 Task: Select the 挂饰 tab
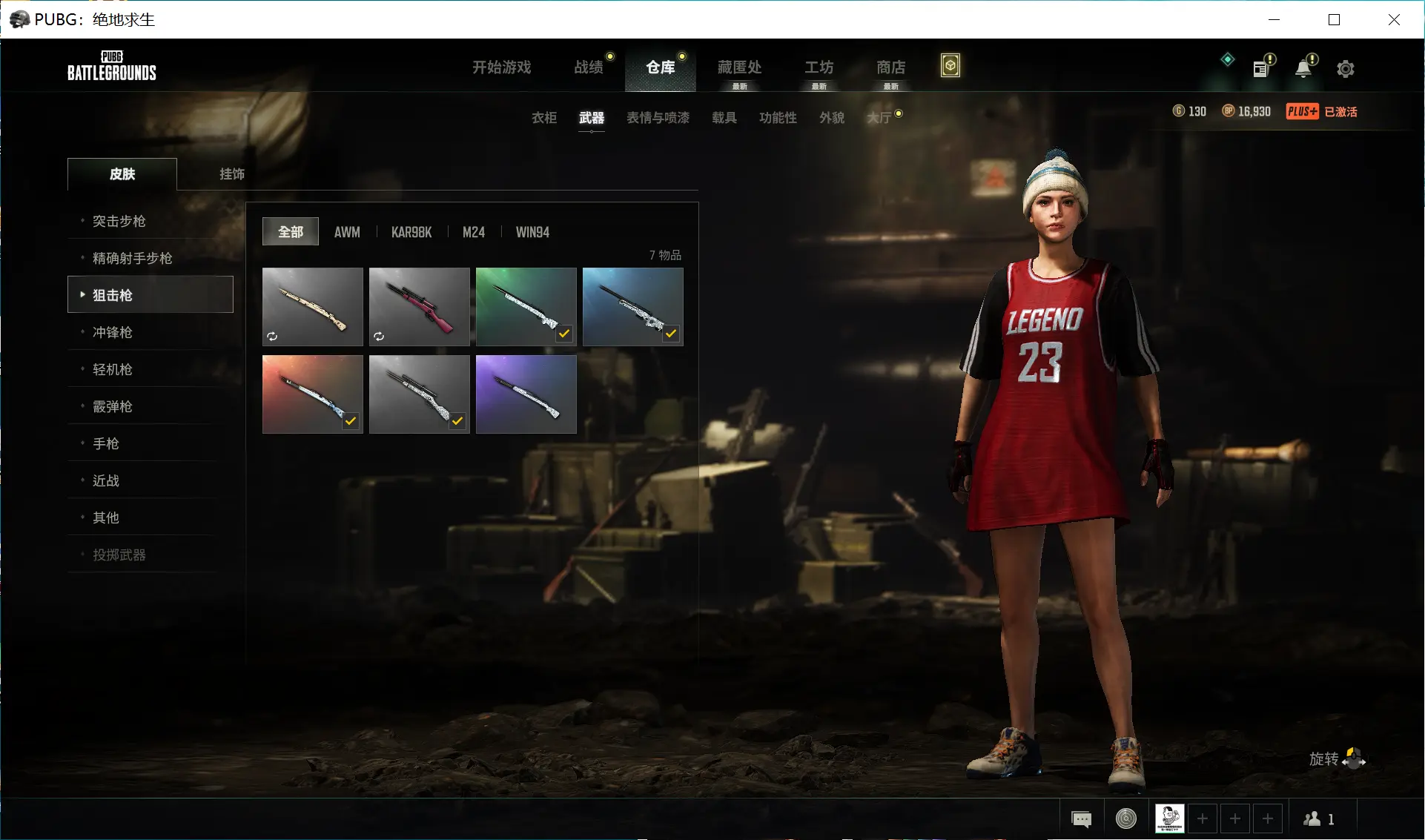(232, 174)
